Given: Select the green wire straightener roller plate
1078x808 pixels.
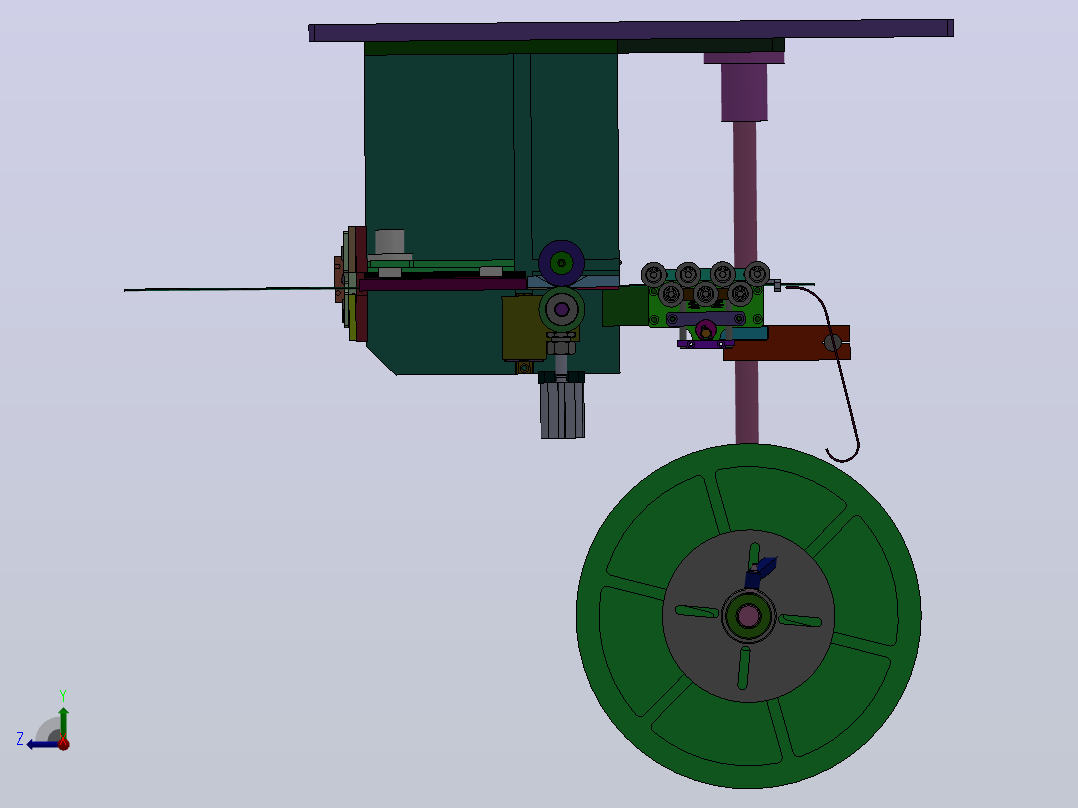Looking at the screenshot, I should [x=706, y=306].
